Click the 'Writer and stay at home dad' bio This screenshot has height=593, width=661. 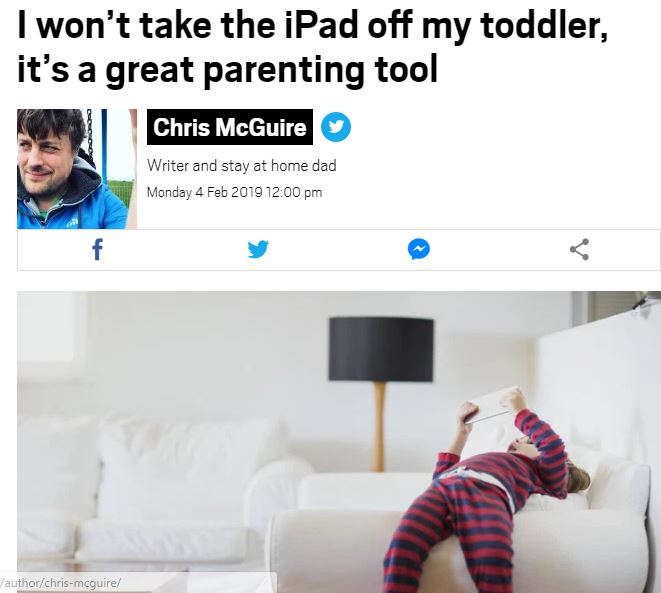pyautogui.click(x=242, y=166)
